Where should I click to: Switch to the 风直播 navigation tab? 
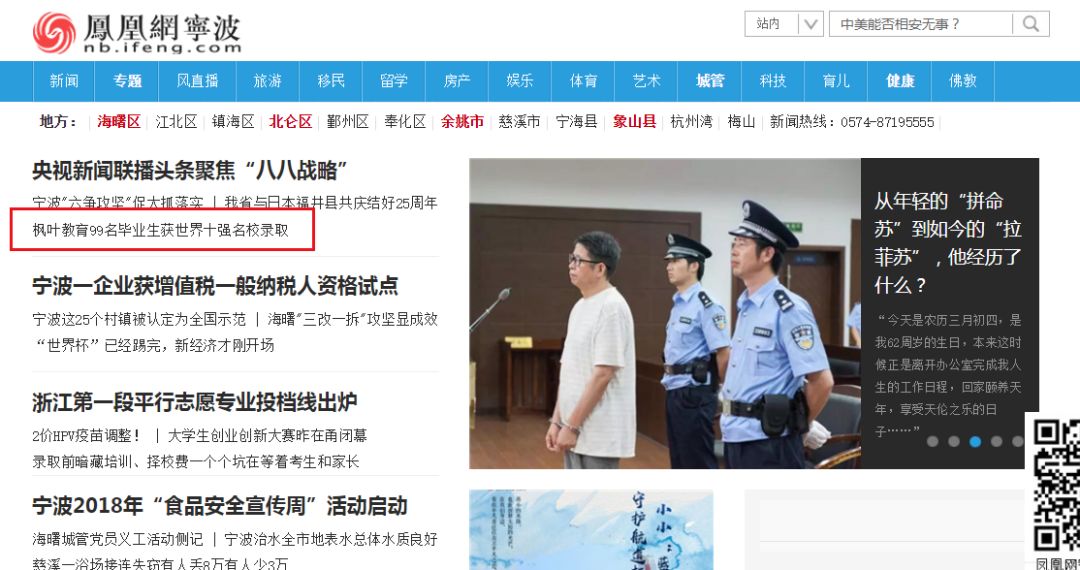point(197,81)
